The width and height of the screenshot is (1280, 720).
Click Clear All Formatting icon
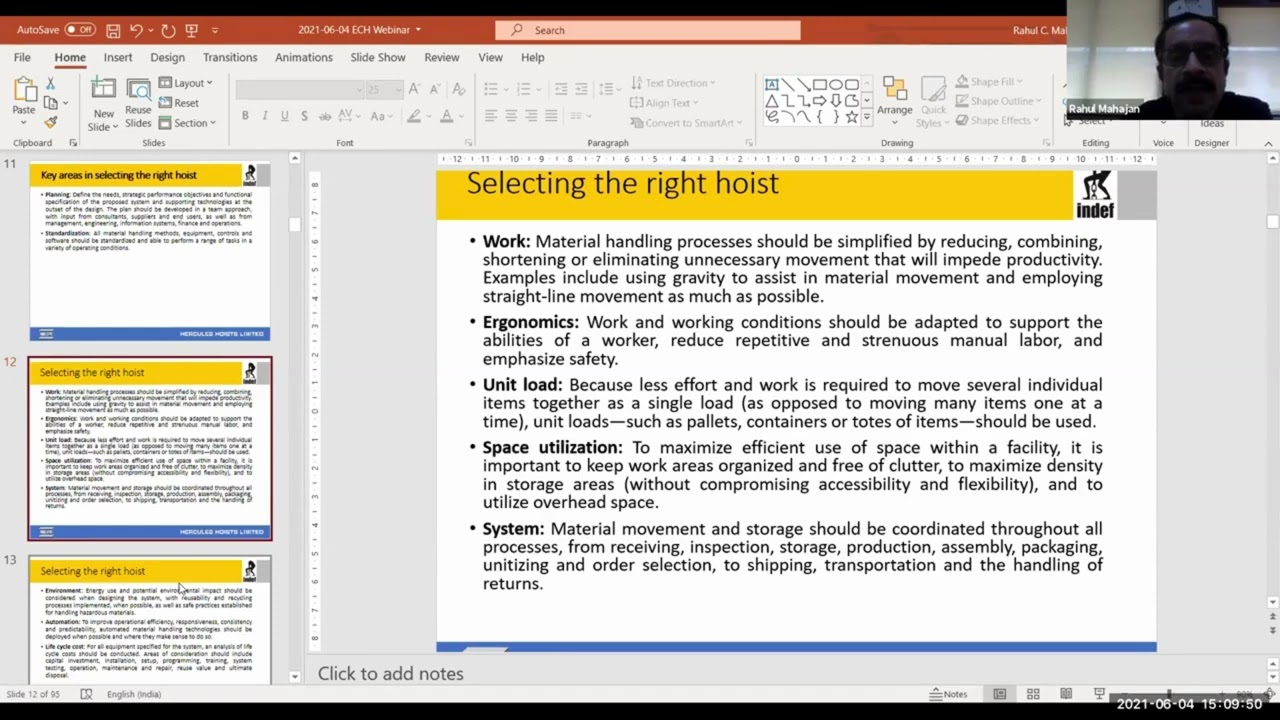(459, 90)
